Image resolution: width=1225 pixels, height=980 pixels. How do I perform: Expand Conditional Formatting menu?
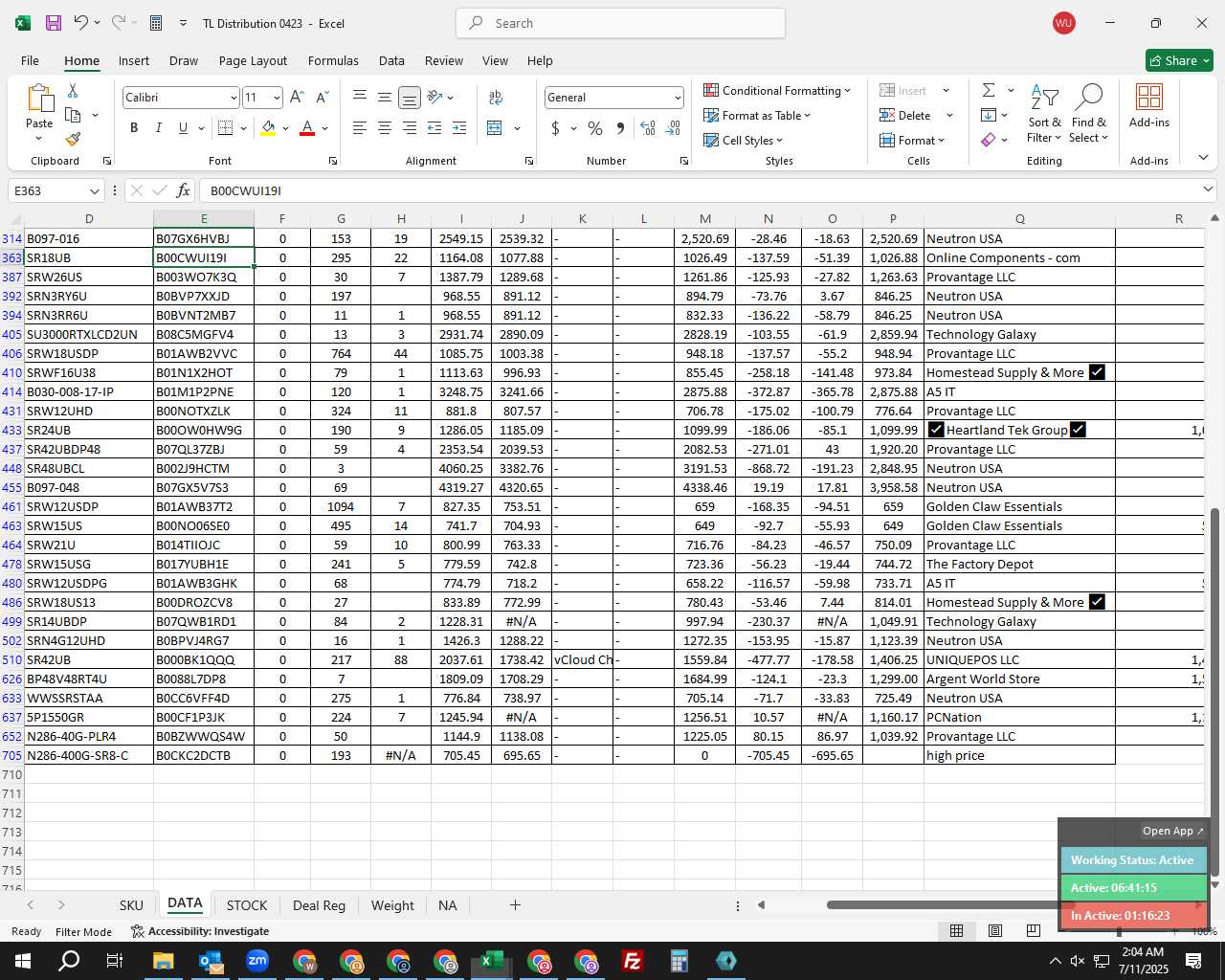click(776, 90)
